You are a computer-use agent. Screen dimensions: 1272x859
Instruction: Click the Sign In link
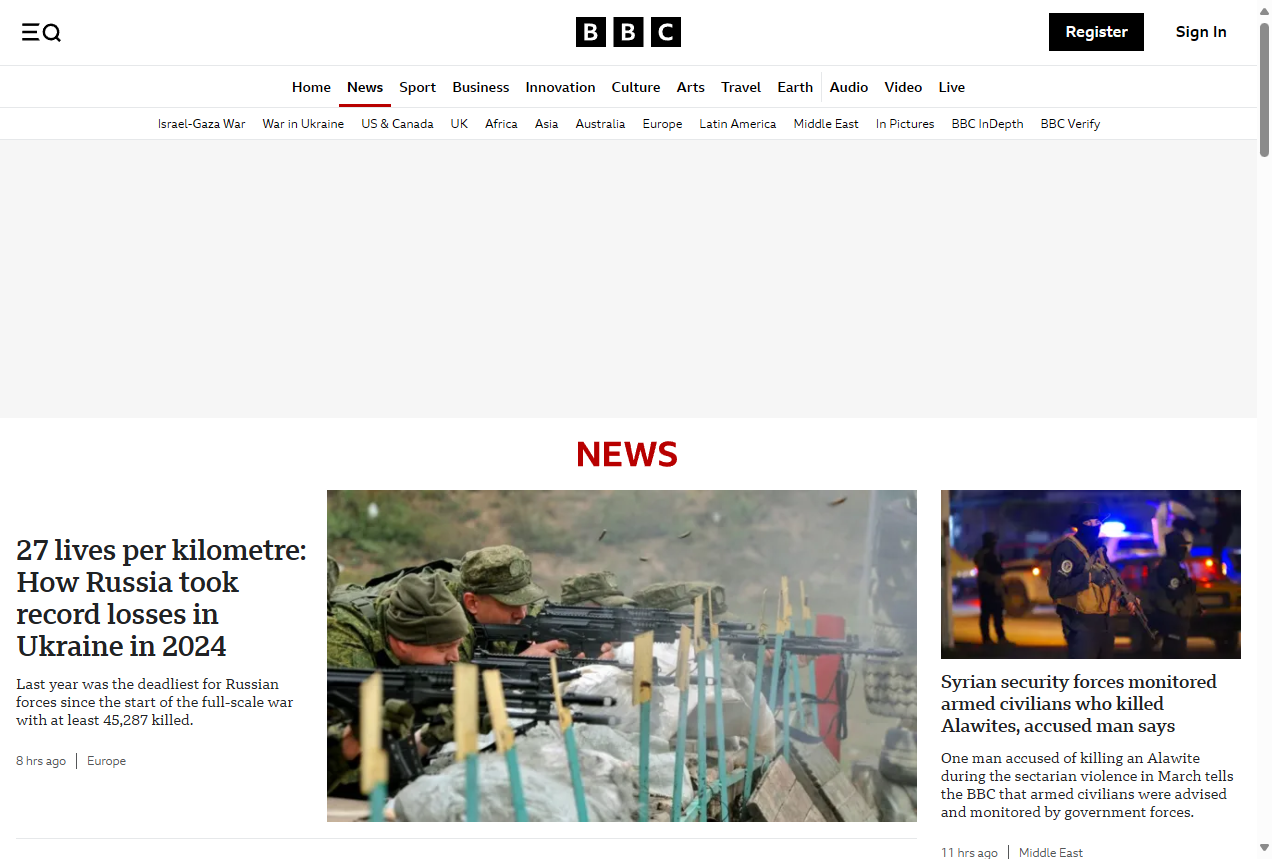pos(1200,32)
